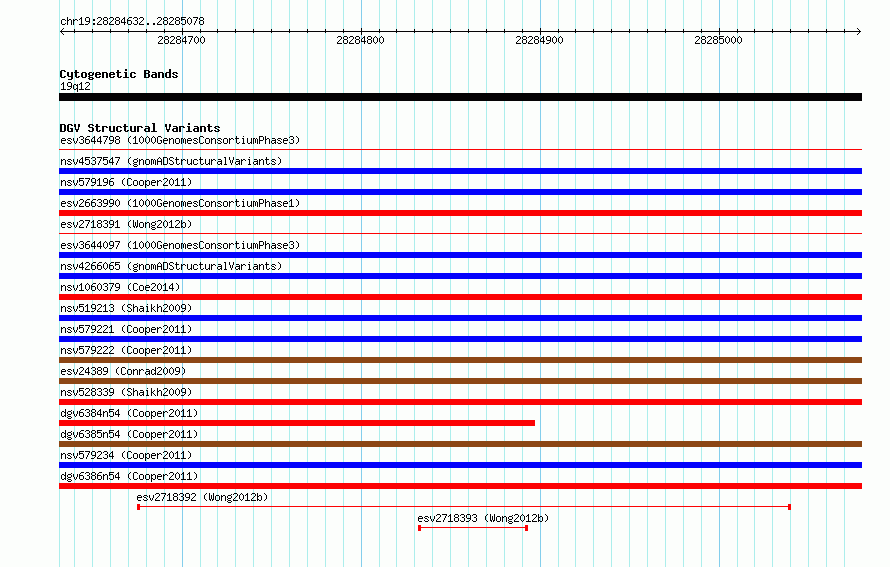890x567 pixels.
Task: Open variant dgv6385n54 (Cooper2011)
Action: tap(129, 434)
